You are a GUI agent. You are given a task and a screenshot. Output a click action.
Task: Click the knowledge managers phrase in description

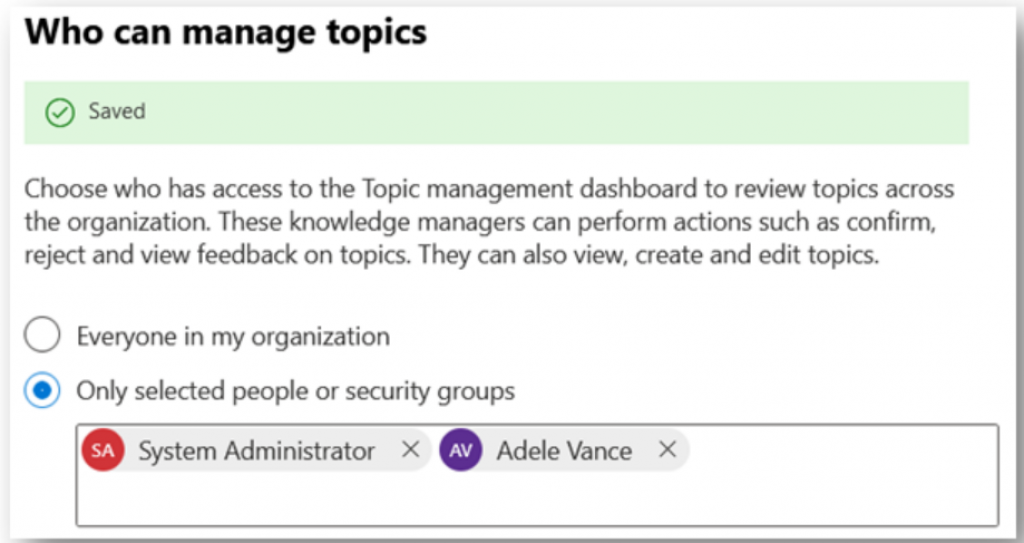point(407,222)
